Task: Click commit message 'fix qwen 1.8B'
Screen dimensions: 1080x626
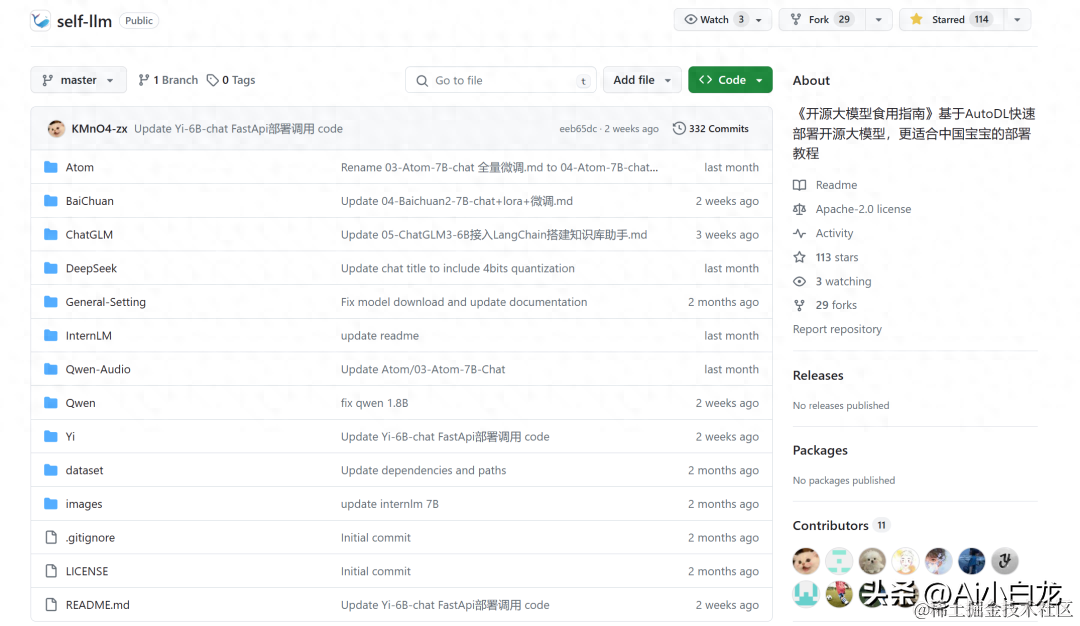Action: pos(375,404)
